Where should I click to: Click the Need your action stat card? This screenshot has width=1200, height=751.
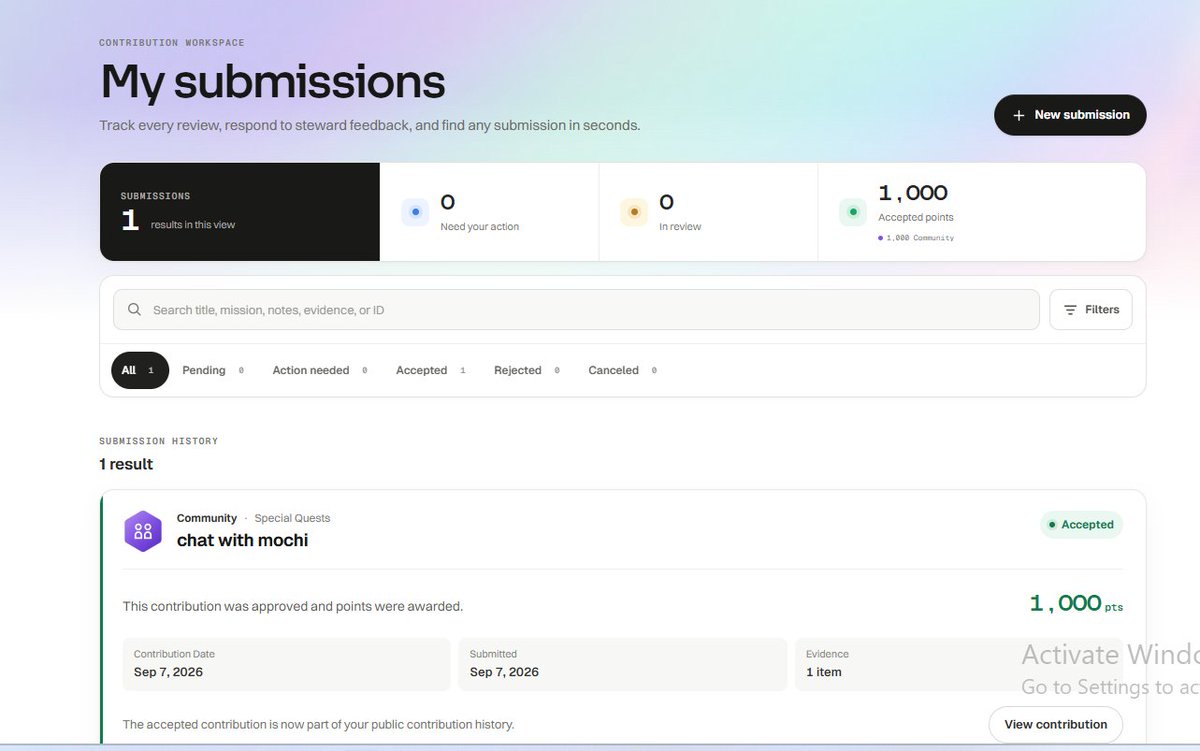[489, 212]
